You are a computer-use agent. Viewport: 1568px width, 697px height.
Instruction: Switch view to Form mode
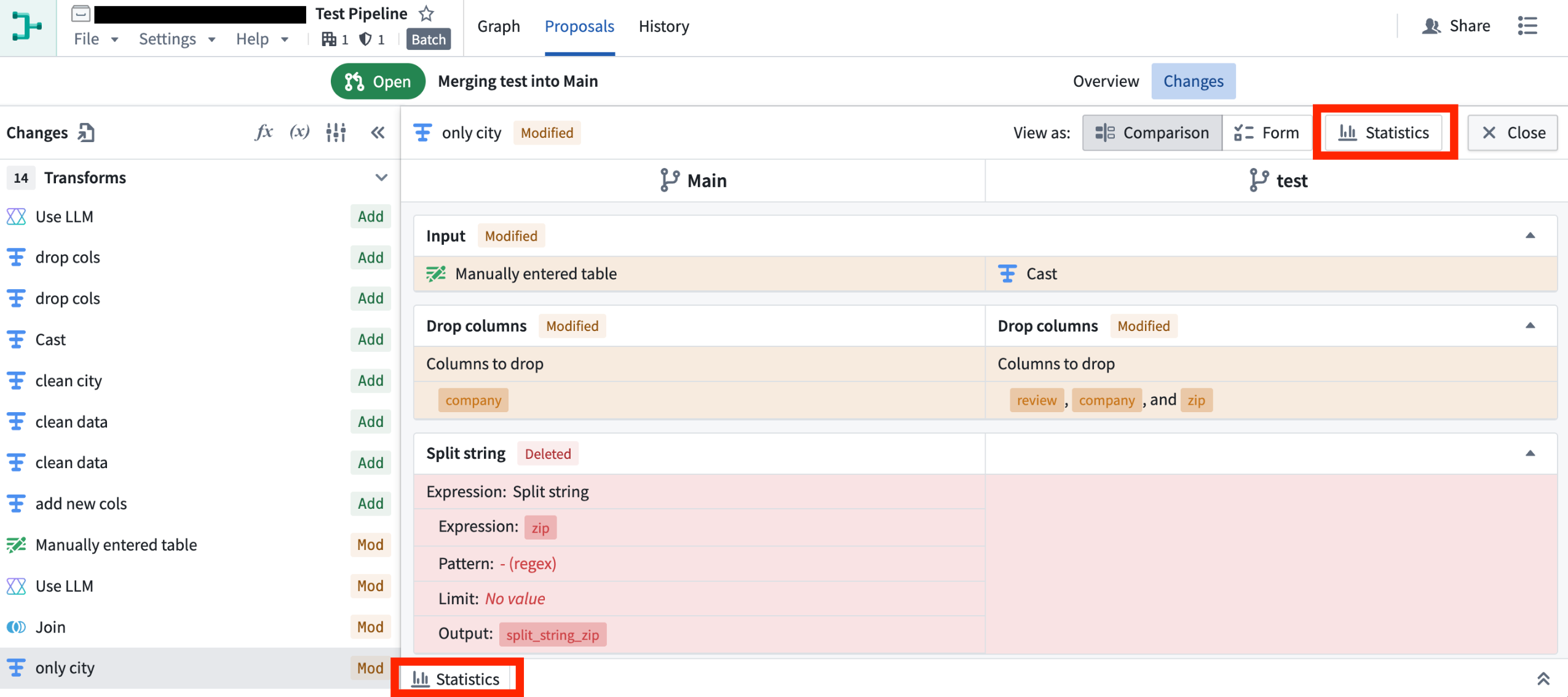point(1267,132)
